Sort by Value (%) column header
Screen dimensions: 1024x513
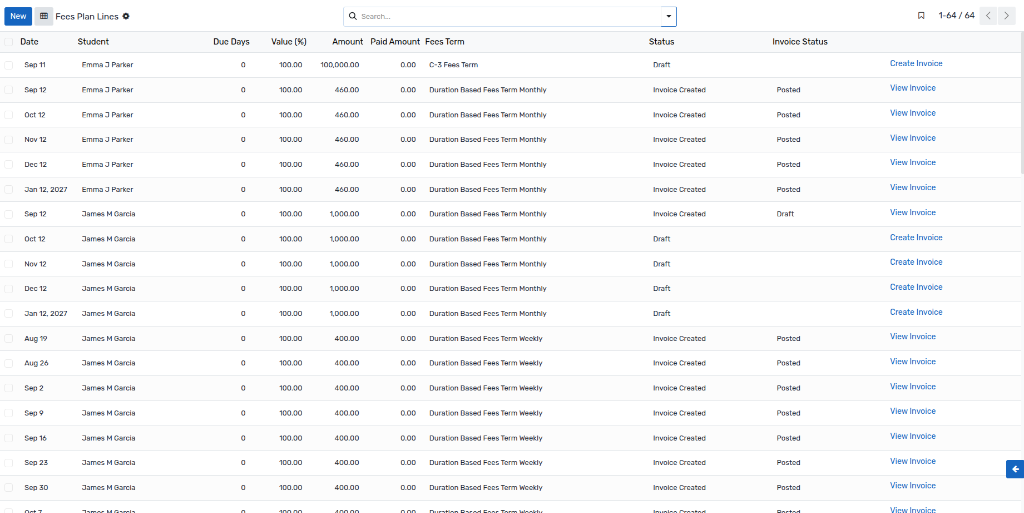(x=289, y=42)
